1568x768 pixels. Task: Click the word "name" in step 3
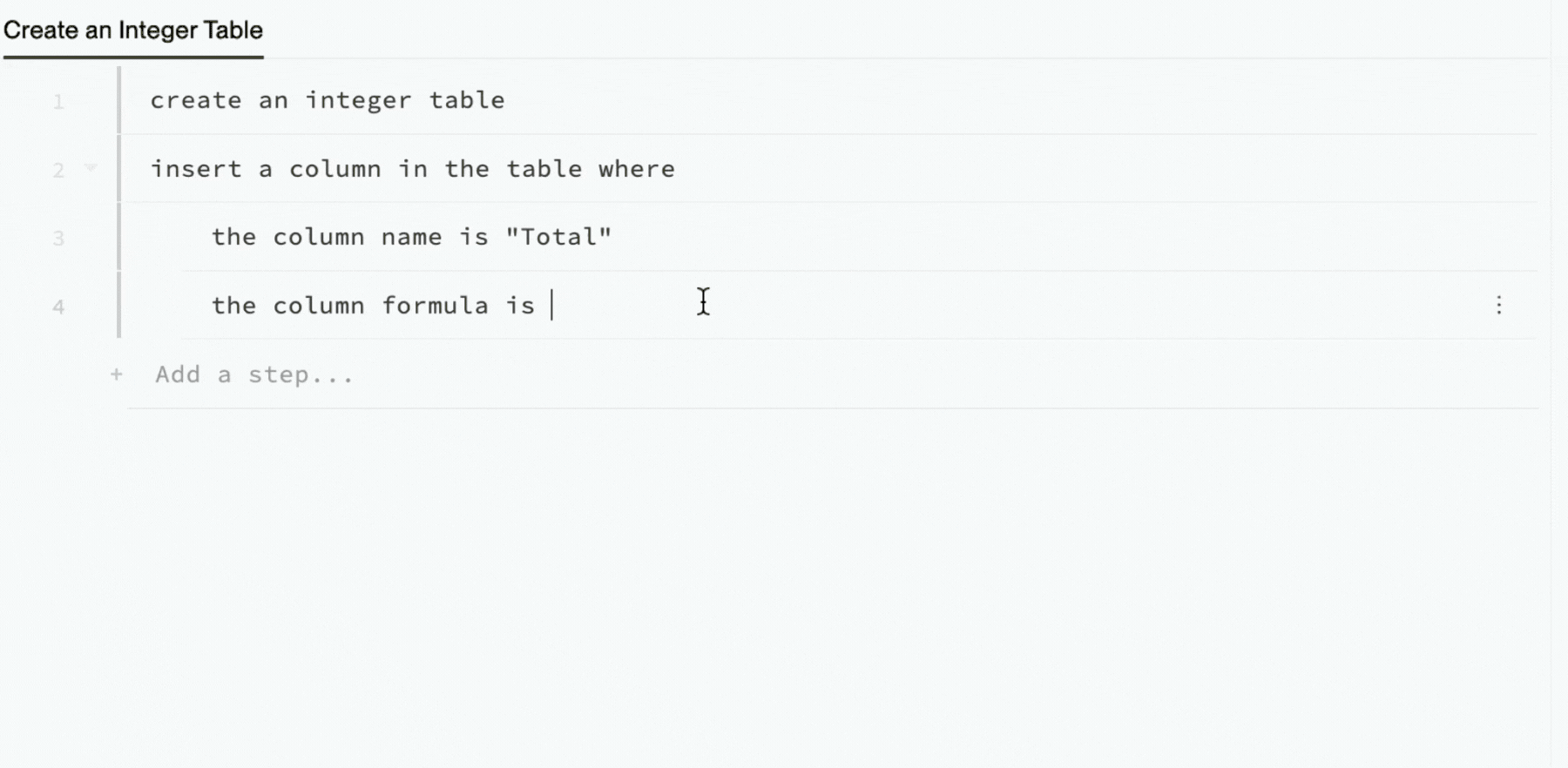click(x=412, y=237)
